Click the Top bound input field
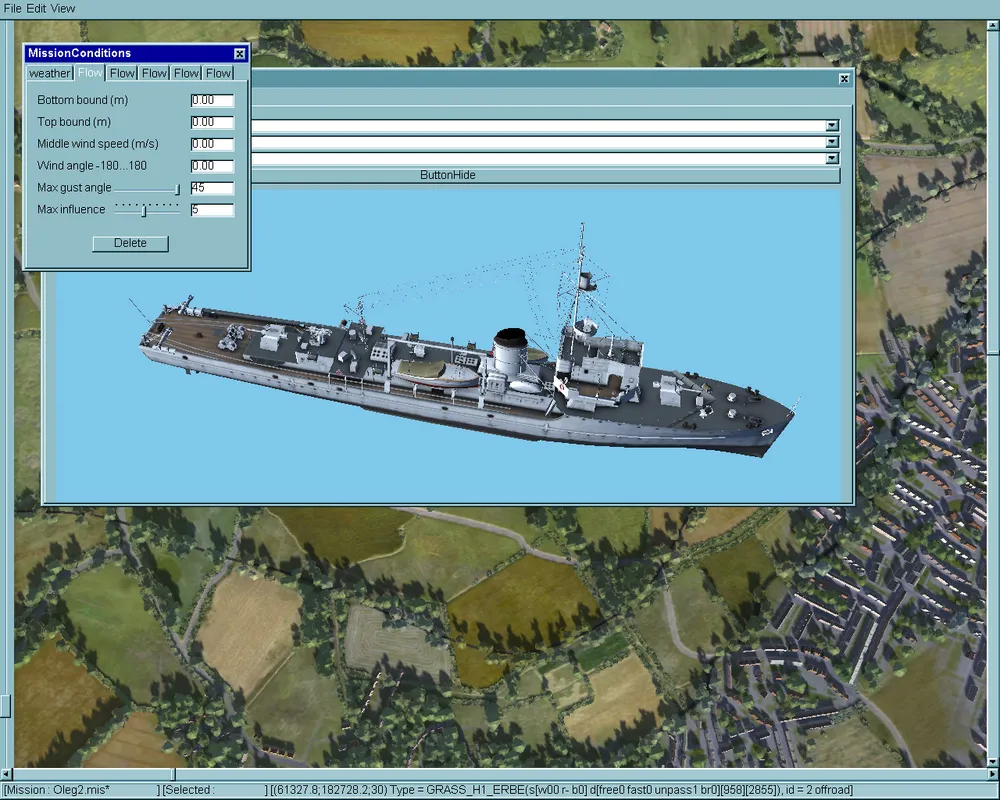 tap(212, 122)
